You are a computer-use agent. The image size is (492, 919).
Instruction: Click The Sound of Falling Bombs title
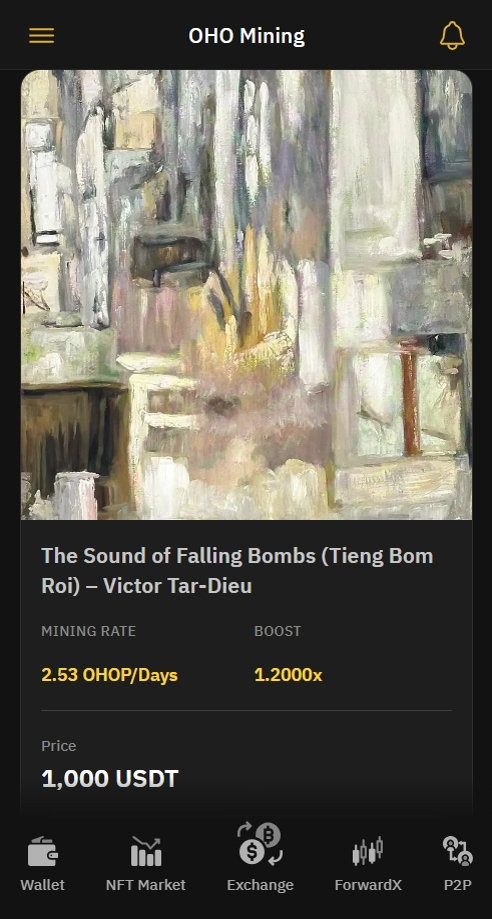[237, 571]
